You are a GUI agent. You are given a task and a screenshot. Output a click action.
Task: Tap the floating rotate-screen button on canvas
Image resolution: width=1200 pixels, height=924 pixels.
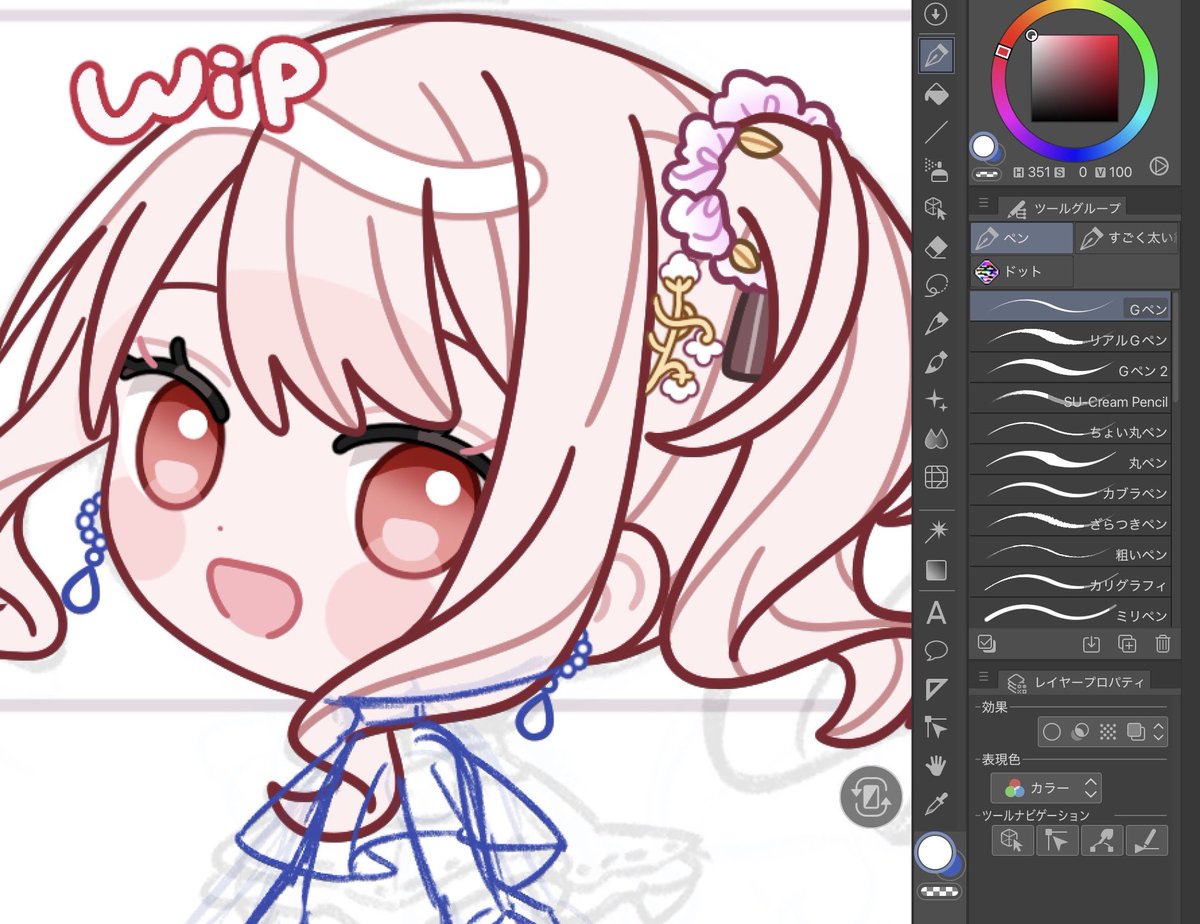pyautogui.click(x=871, y=797)
